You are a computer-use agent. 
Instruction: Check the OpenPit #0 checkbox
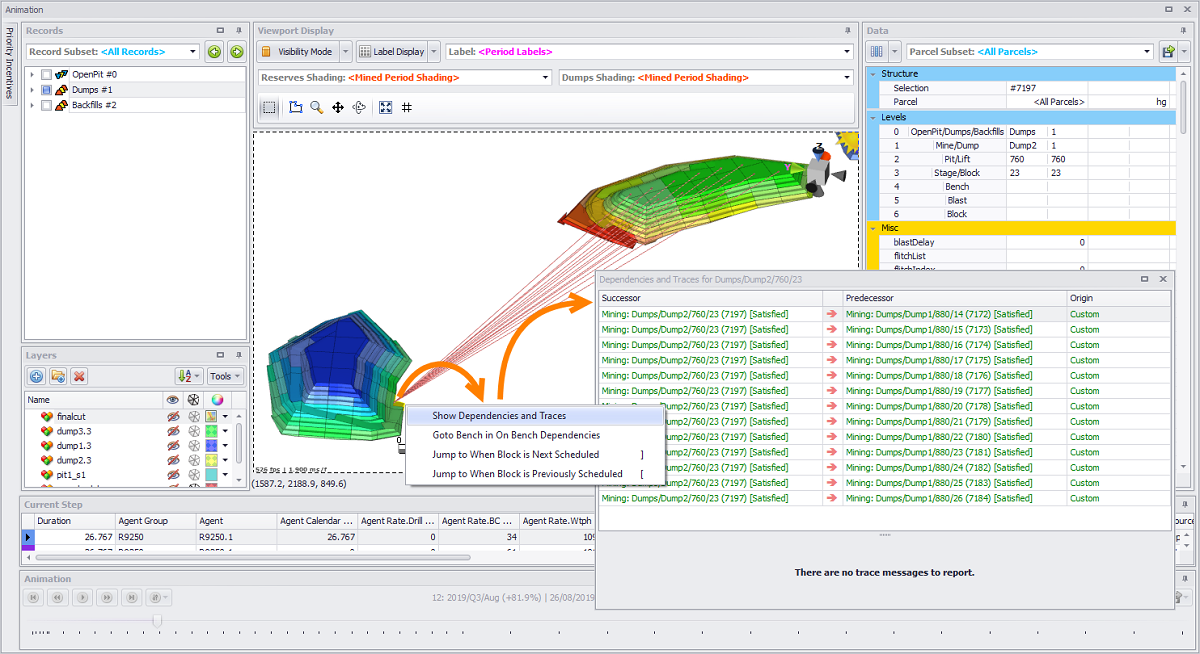click(47, 75)
